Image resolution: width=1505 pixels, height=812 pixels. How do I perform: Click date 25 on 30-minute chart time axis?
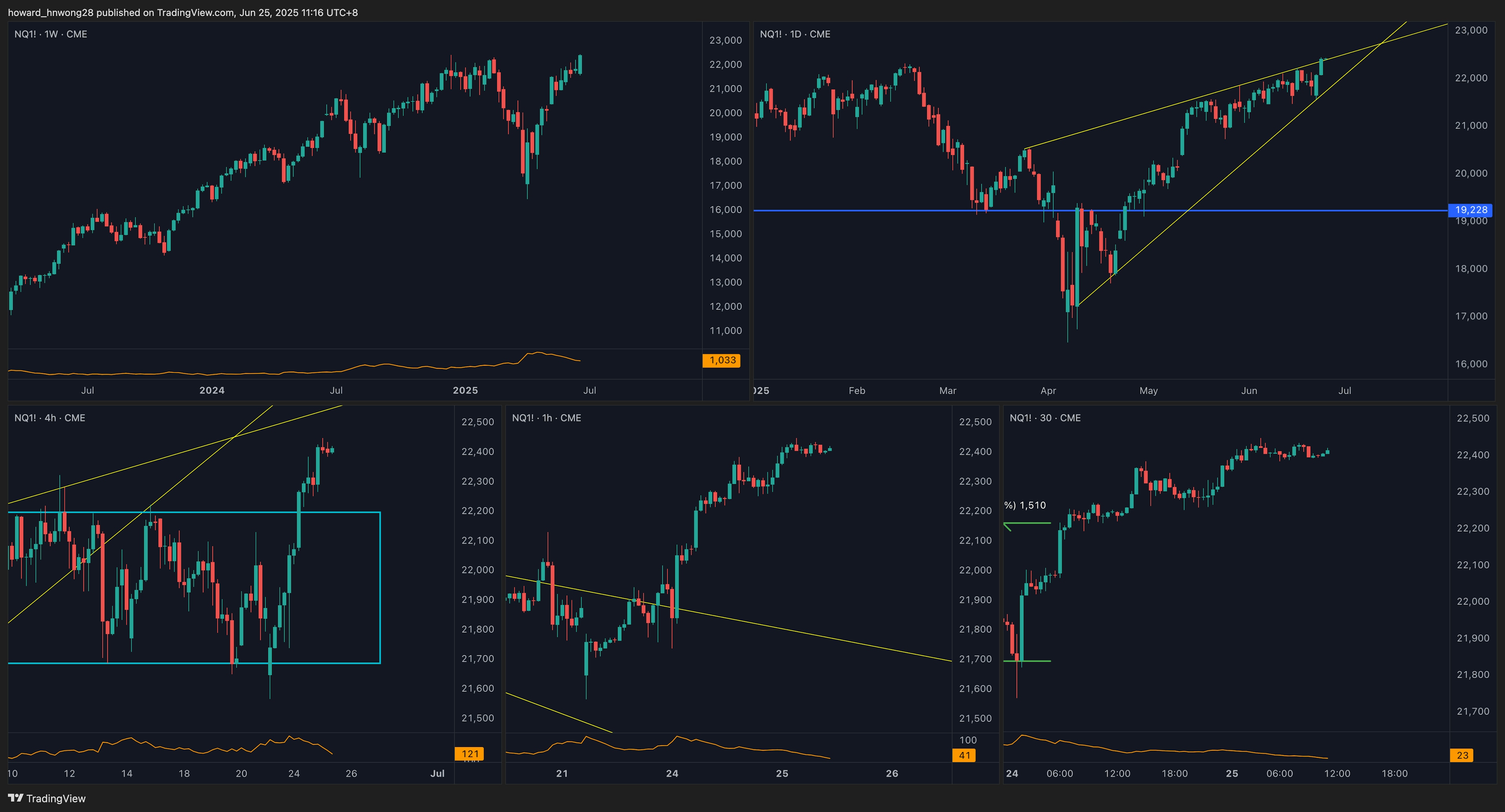[x=1231, y=774]
